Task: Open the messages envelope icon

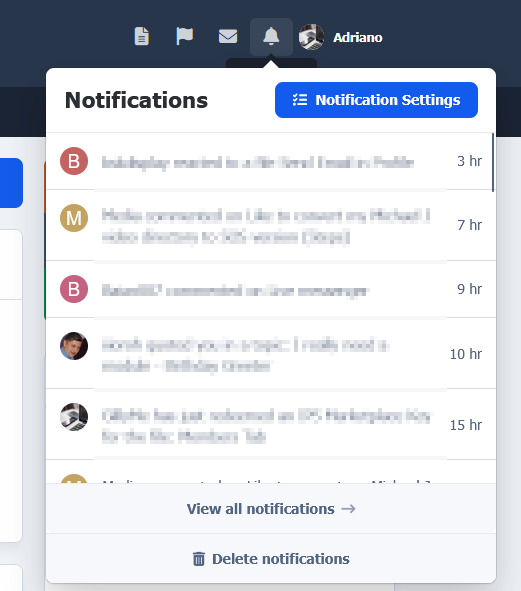Action: pyautogui.click(x=228, y=37)
